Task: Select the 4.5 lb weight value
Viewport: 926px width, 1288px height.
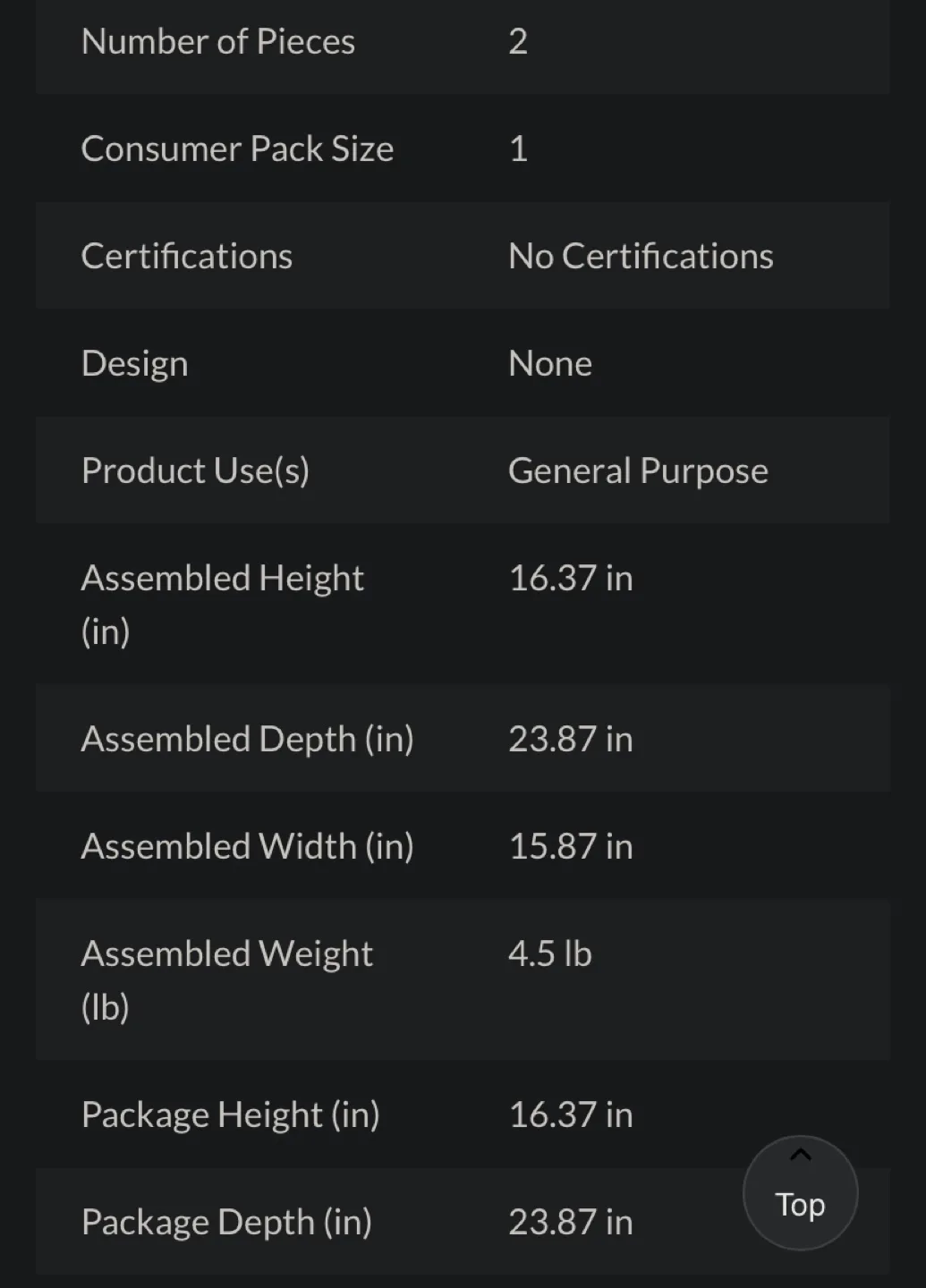Action: pyautogui.click(x=550, y=954)
